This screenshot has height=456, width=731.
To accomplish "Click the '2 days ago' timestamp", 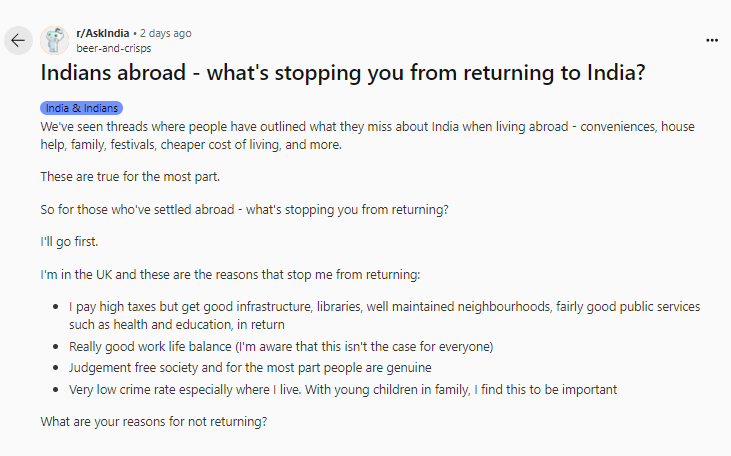I will tap(165, 33).
